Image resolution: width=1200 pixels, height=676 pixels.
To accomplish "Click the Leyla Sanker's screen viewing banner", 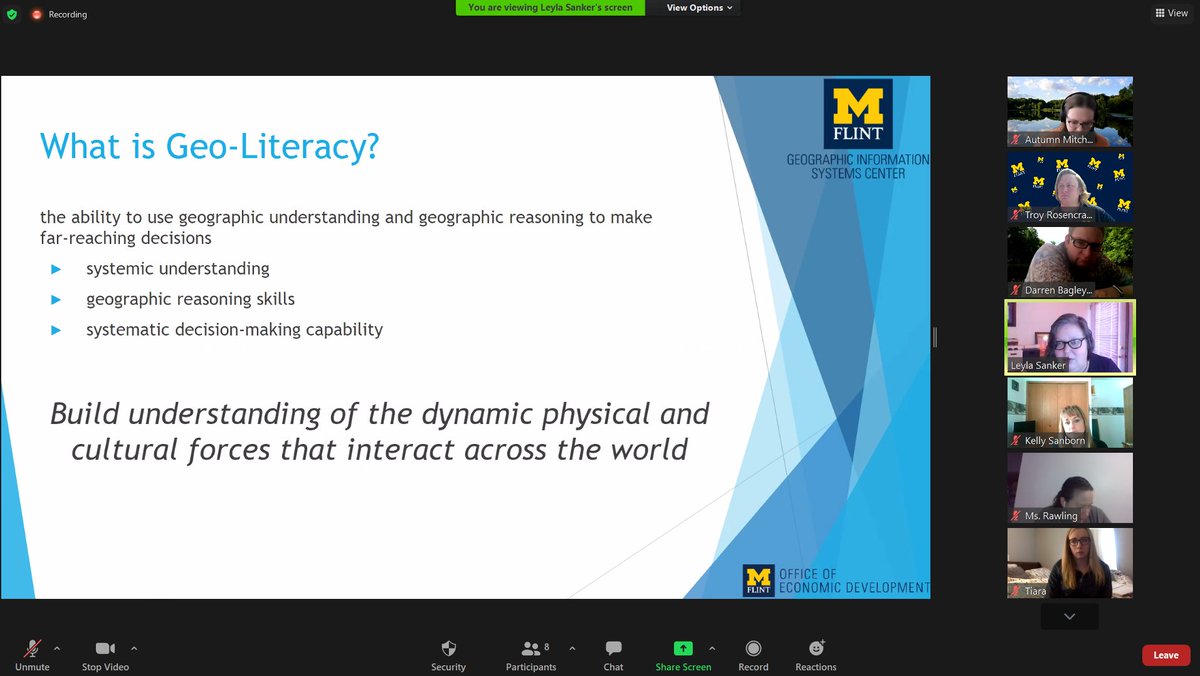I will coord(549,8).
